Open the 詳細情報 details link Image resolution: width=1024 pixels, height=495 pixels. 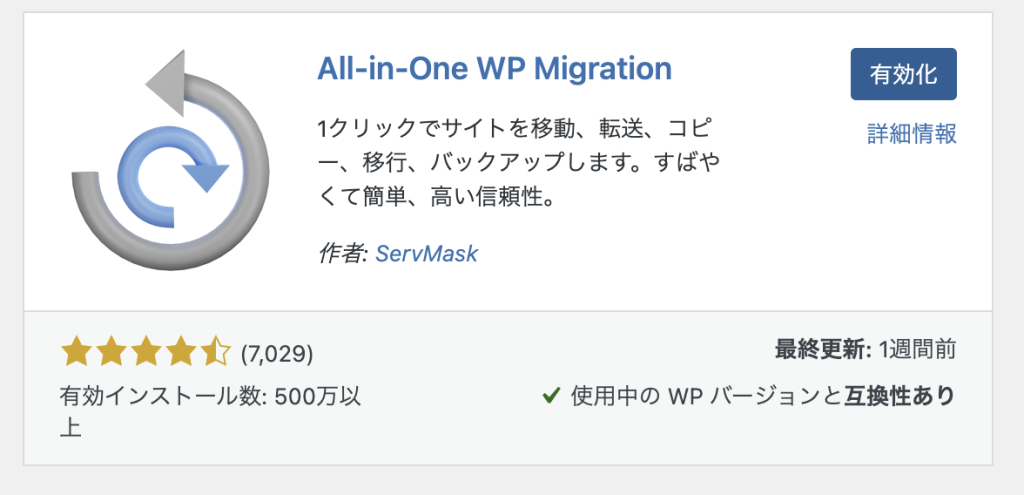912,133
